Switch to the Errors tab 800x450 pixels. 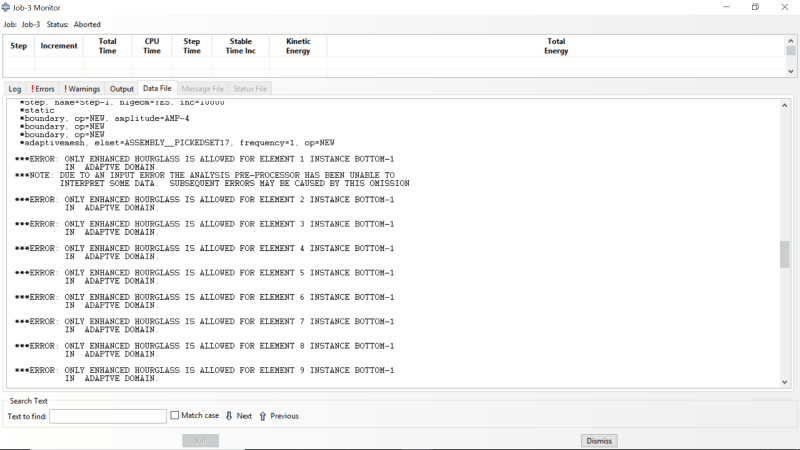(x=43, y=89)
